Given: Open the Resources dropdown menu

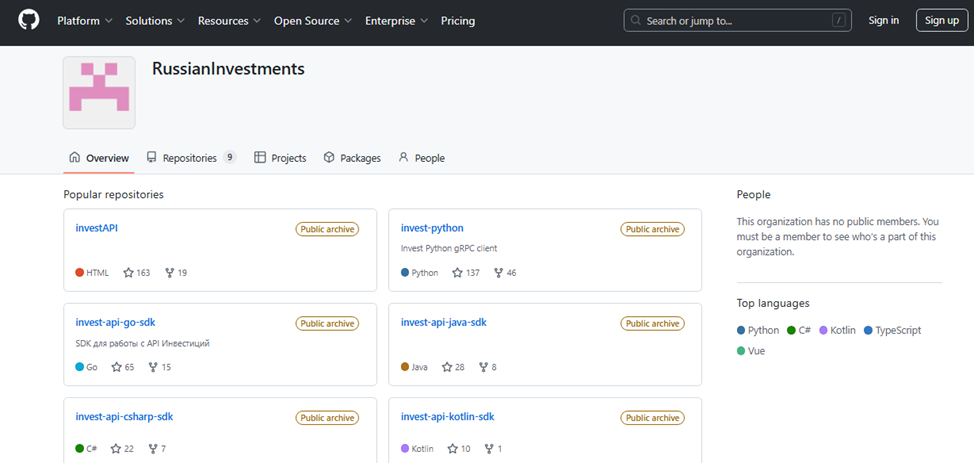Looking at the screenshot, I should (229, 21).
